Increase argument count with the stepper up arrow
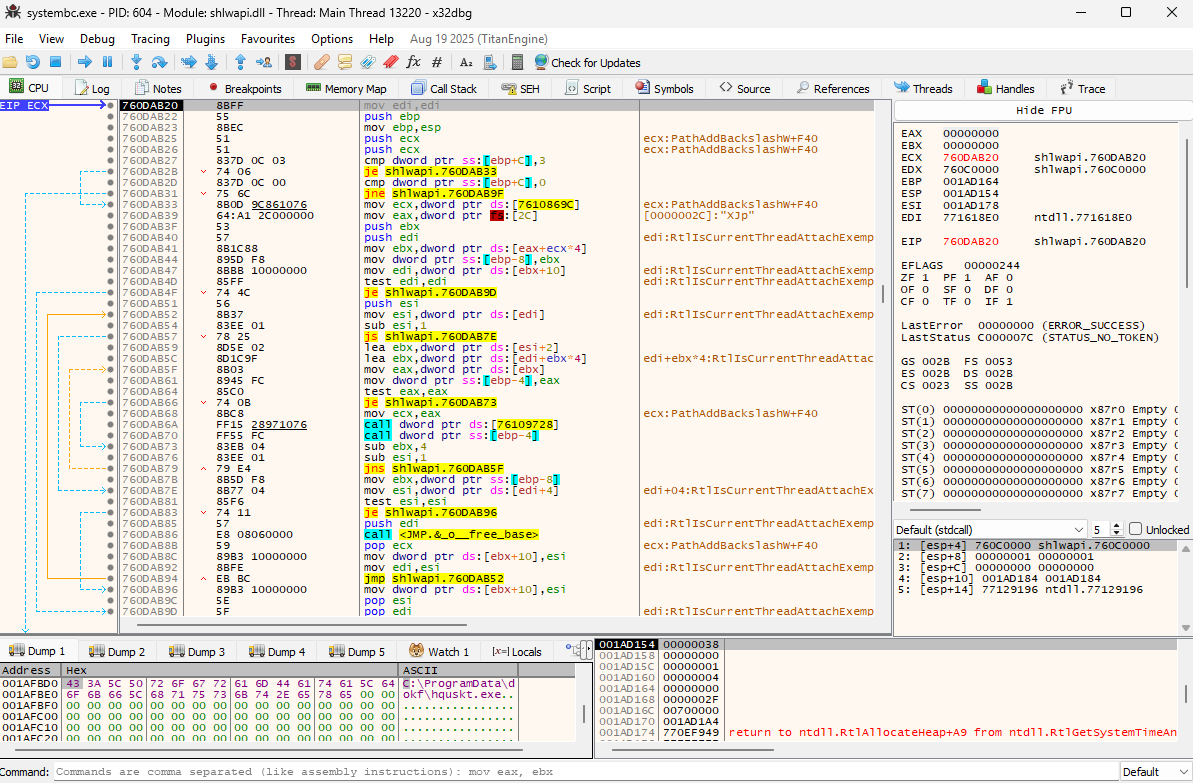Image resolution: width=1193 pixels, height=783 pixels. coord(1116,526)
